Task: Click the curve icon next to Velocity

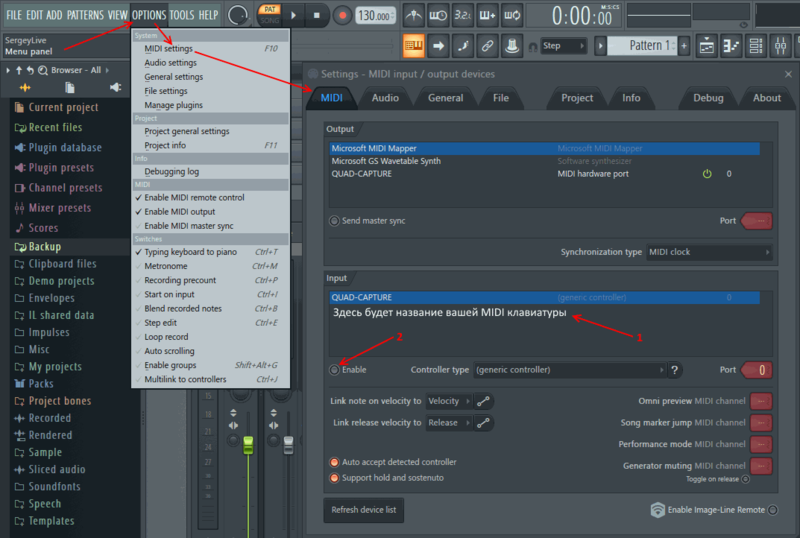Action: (x=484, y=401)
